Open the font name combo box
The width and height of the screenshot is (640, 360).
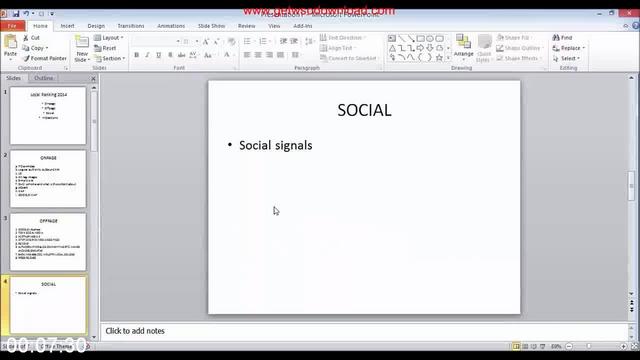tap(156, 42)
